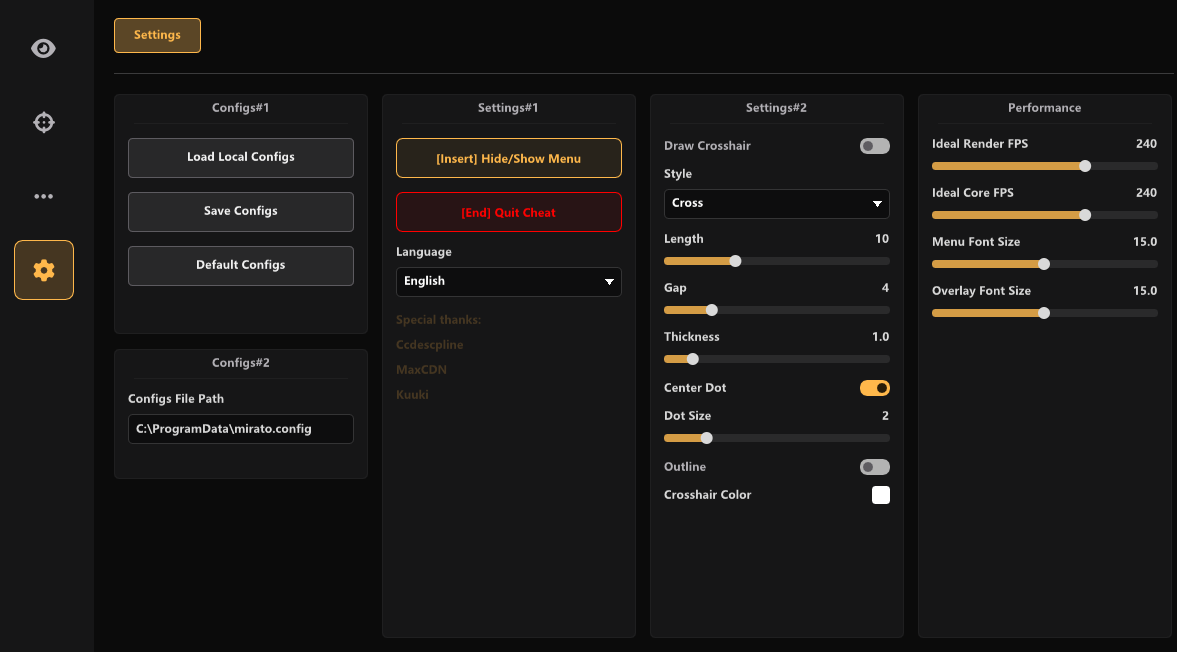Open the three-dots misc sidebar icon
The width and height of the screenshot is (1177, 652).
click(x=44, y=197)
